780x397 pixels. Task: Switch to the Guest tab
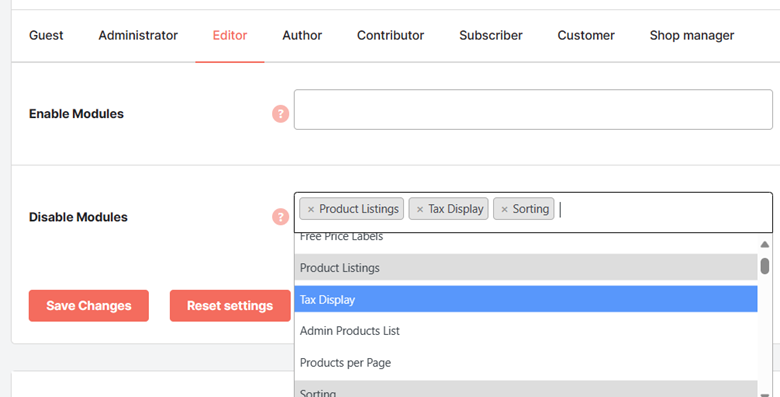[x=46, y=35]
